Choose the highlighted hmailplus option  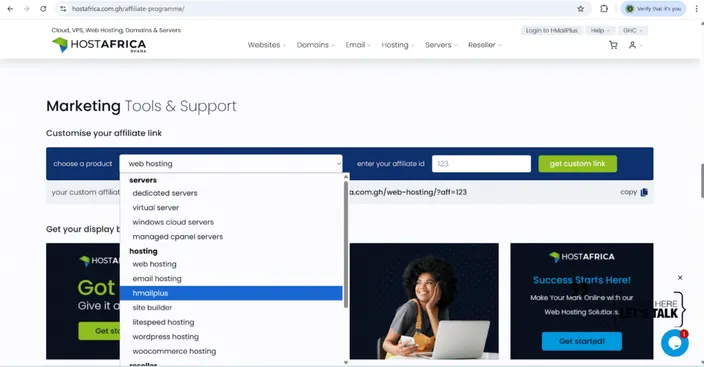click(231, 293)
